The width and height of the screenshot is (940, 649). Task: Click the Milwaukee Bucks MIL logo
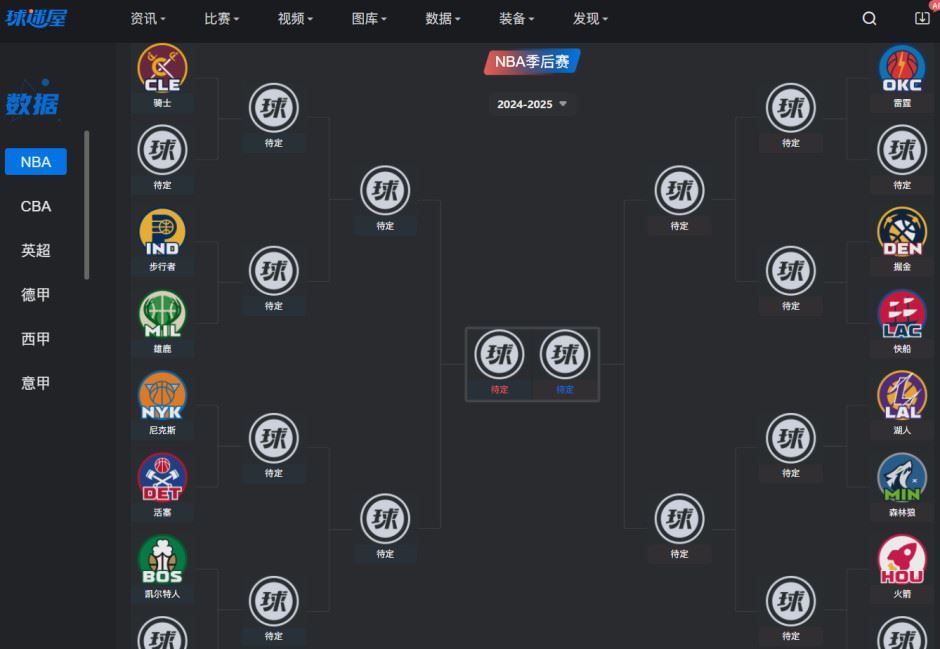point(162,314)
